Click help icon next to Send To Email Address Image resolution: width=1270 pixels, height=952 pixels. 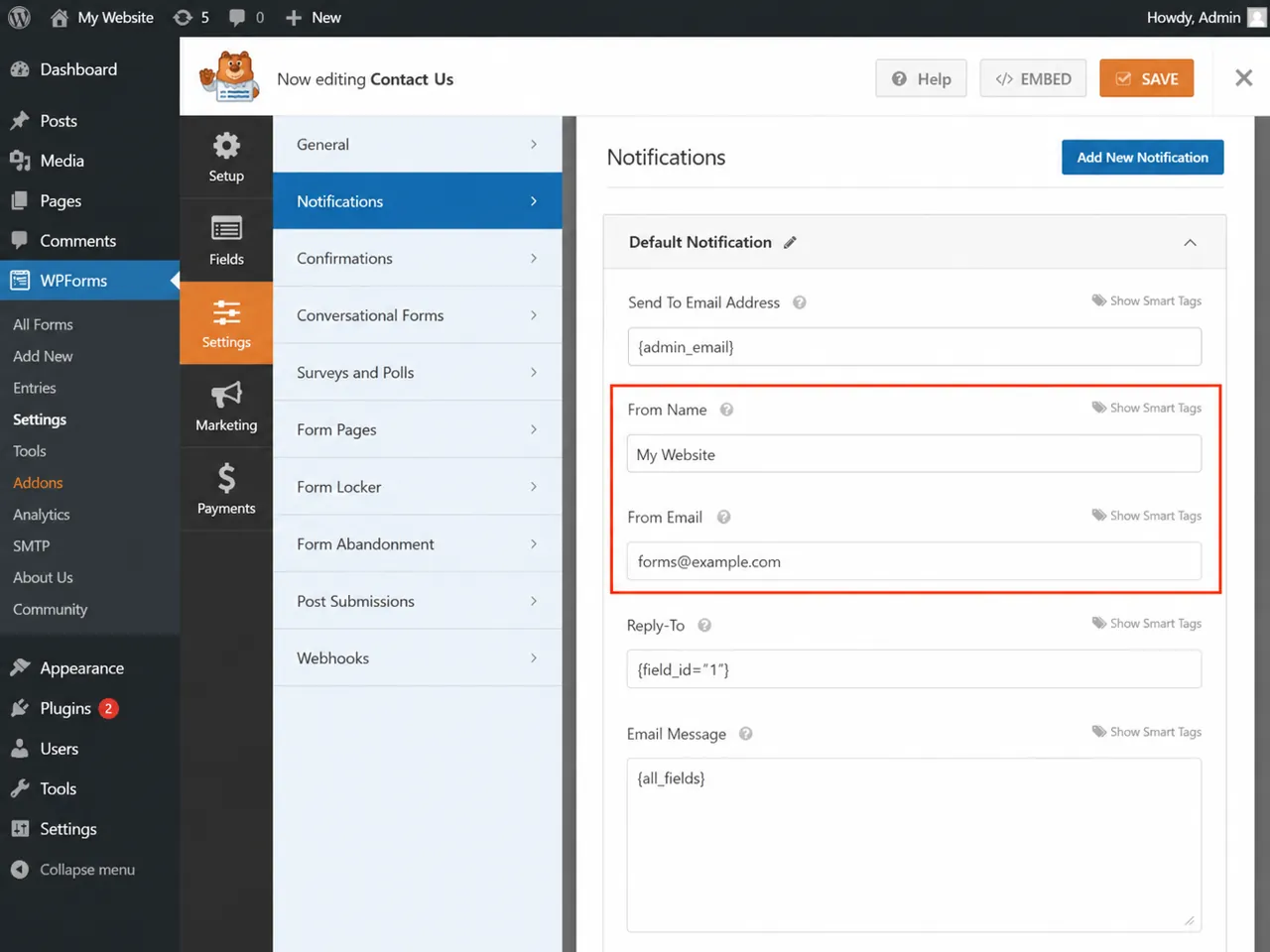pyautogui.click(x=799, y=302)
